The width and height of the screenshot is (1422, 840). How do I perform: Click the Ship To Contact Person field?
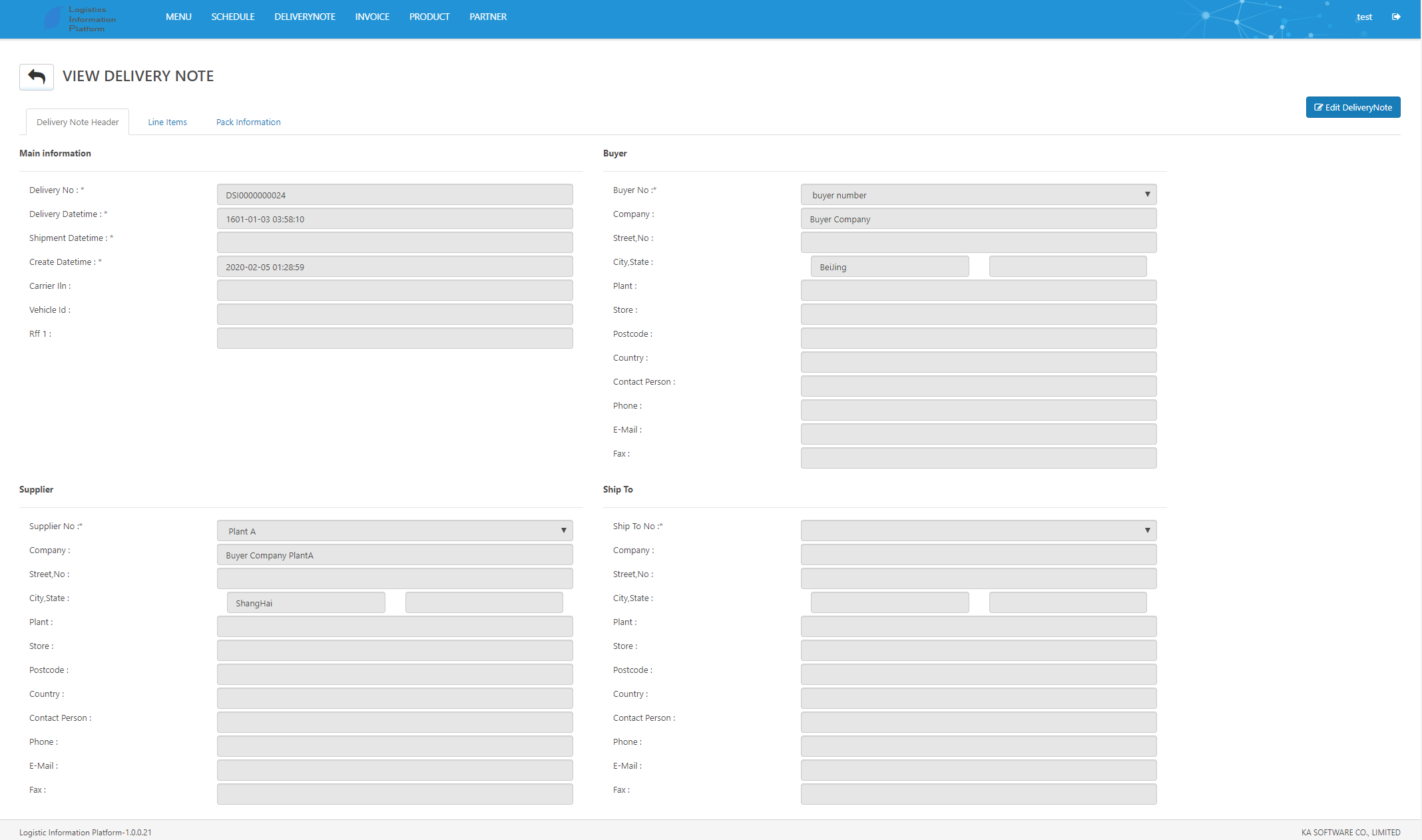coord(979,722)
